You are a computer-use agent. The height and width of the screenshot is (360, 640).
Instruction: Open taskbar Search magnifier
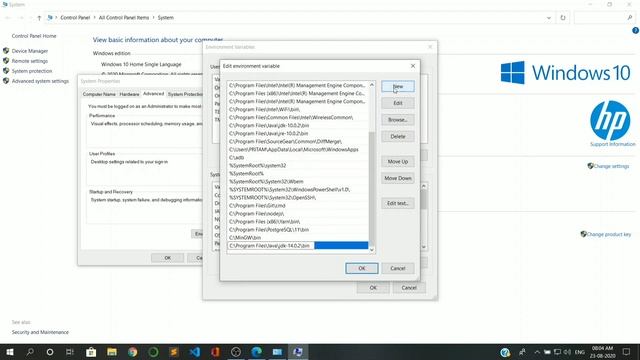coord(30,352)
